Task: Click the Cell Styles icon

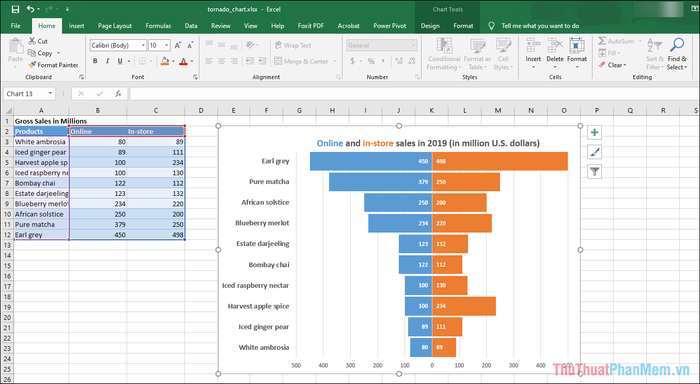Action: pos(503,46)
